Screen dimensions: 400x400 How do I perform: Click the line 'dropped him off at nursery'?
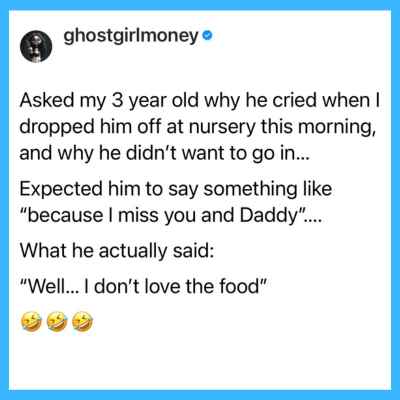(x=198, y=127)
